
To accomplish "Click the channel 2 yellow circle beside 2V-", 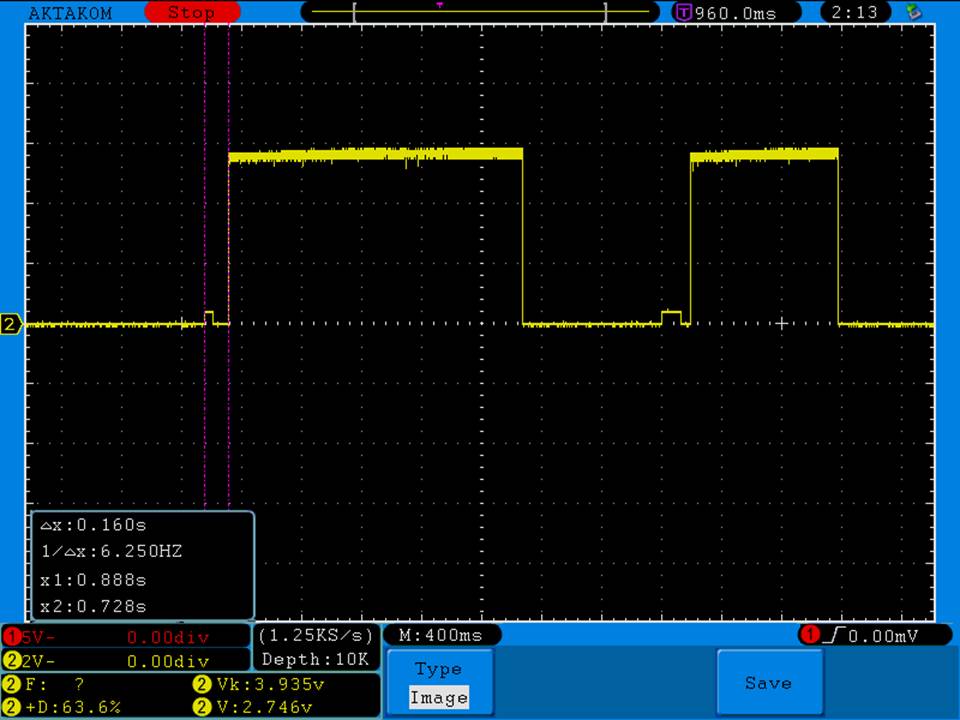I will 12,661.
